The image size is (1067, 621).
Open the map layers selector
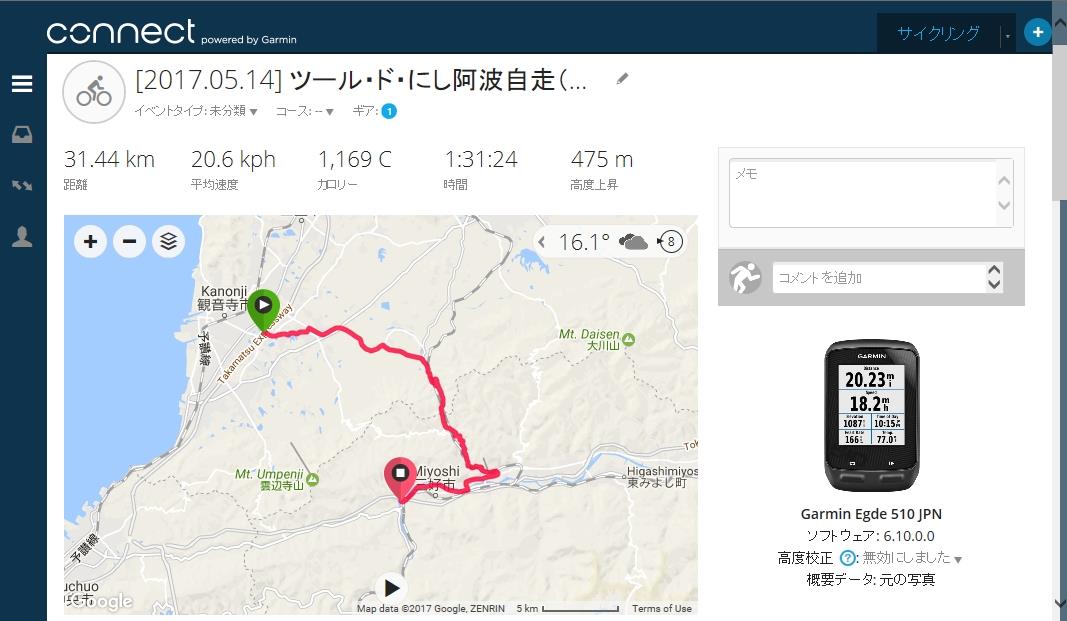(x=169, y=241)
